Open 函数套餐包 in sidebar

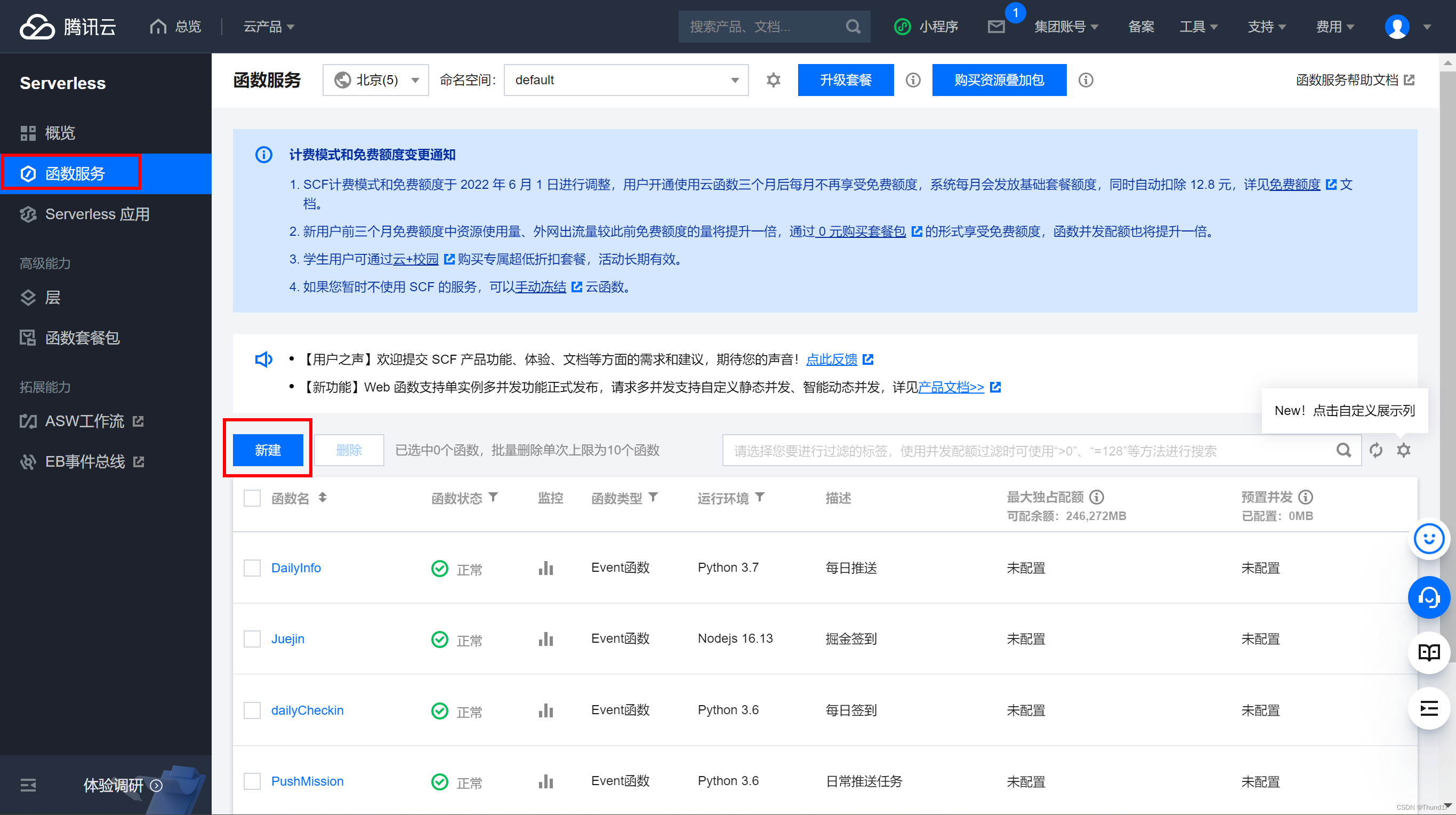[x=106, y=338]
